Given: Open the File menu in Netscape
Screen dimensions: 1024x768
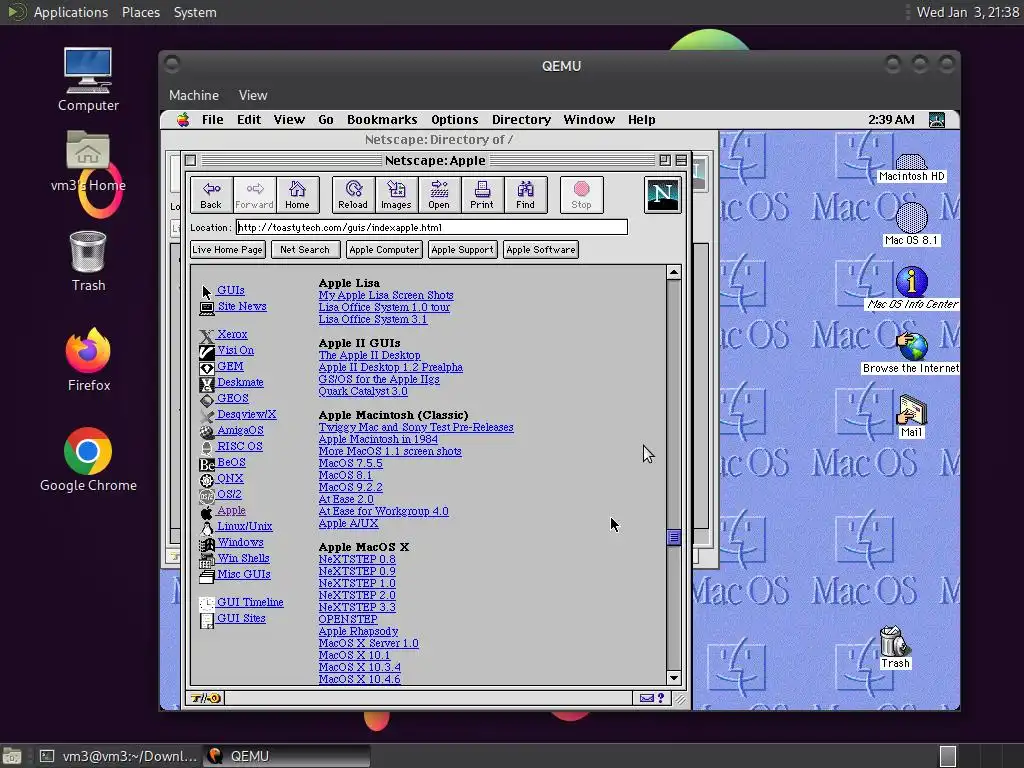Looking at the screenshot, I should (212, 120).
